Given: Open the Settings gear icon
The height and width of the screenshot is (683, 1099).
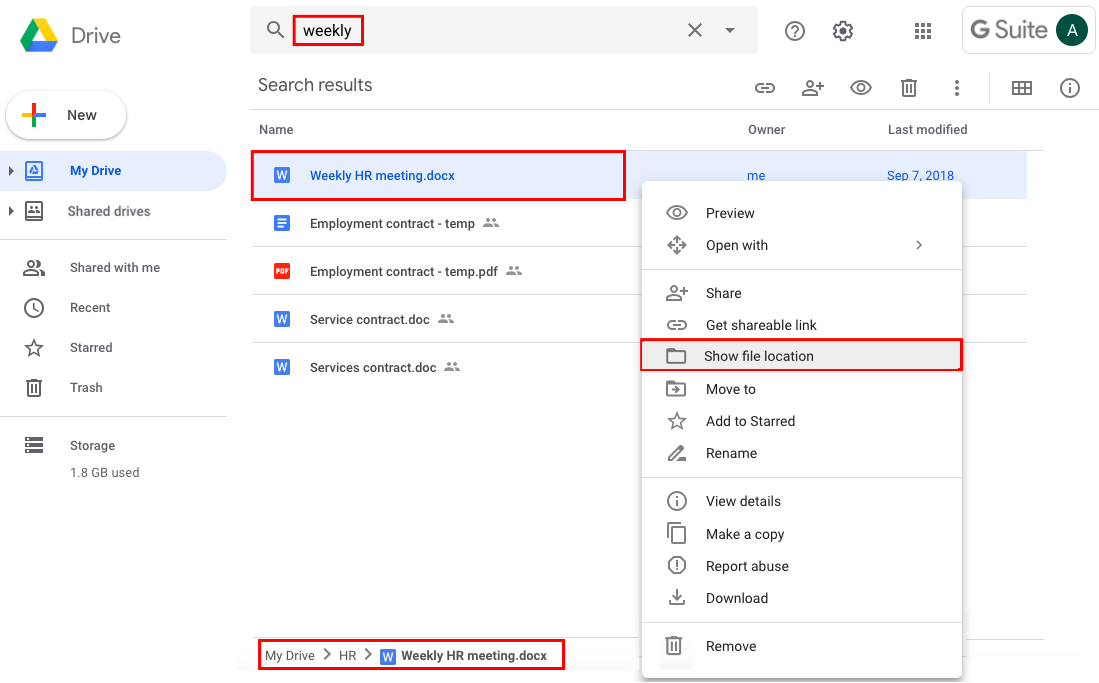Looking at the screenshot, I should pos(842,31).
